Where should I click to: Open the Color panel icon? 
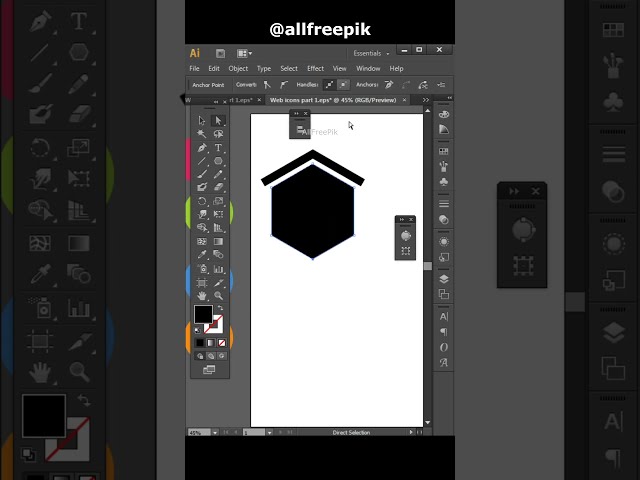pos(444,114)
